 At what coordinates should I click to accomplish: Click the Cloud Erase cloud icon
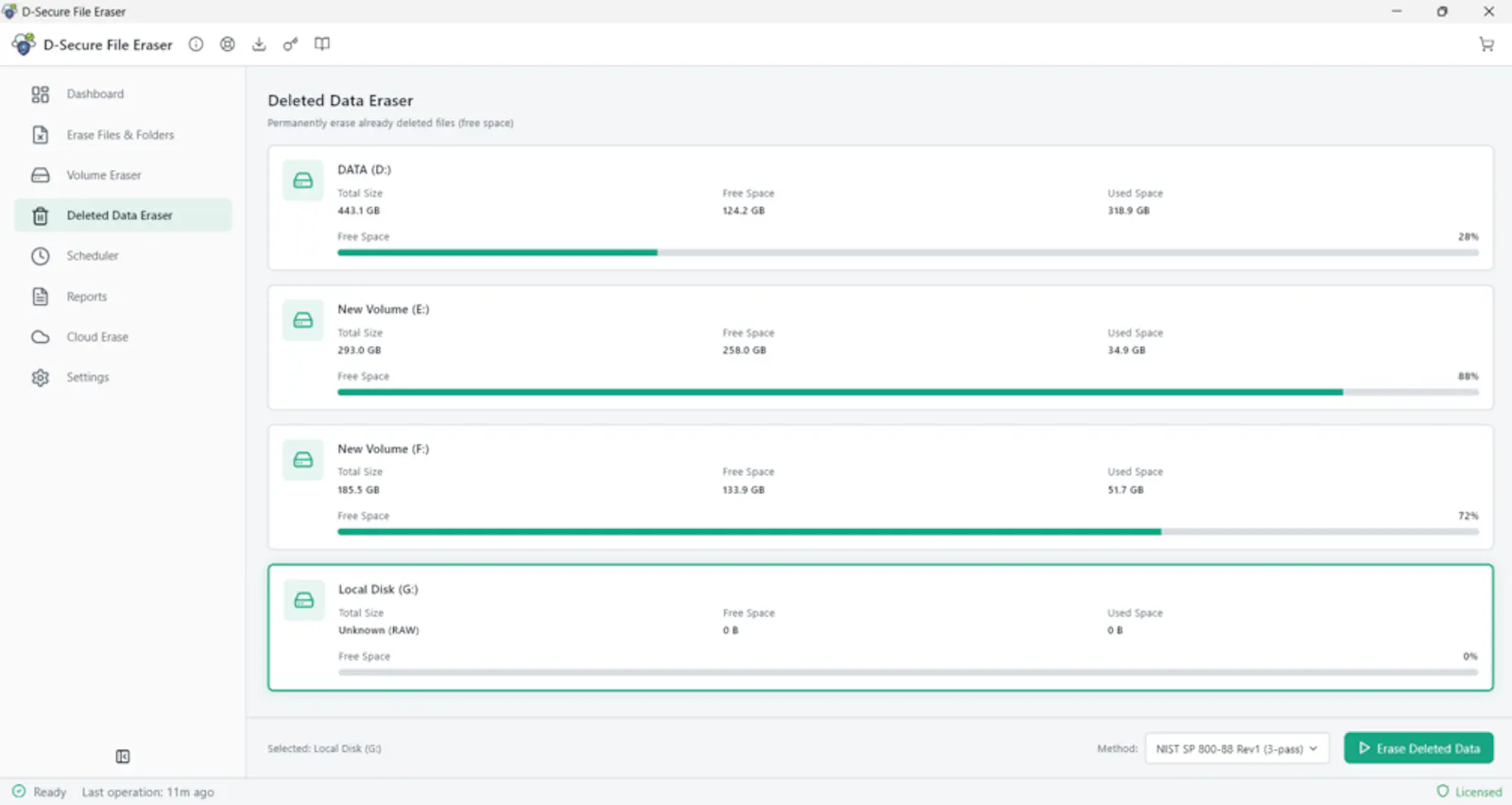[40, 337]
